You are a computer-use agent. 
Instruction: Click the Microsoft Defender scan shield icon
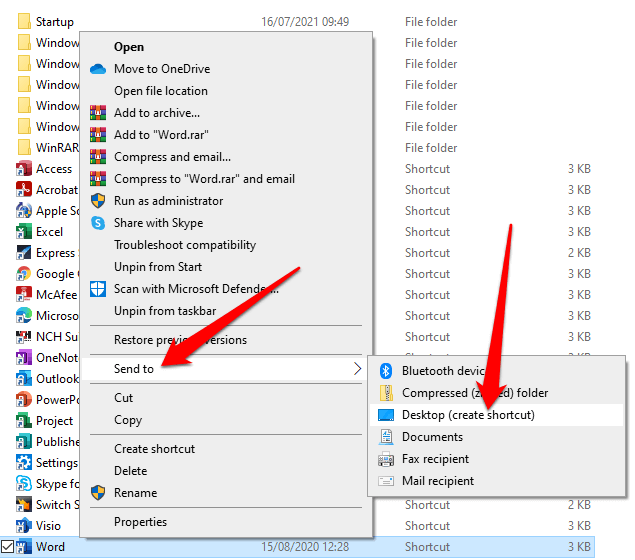[98, 289]
